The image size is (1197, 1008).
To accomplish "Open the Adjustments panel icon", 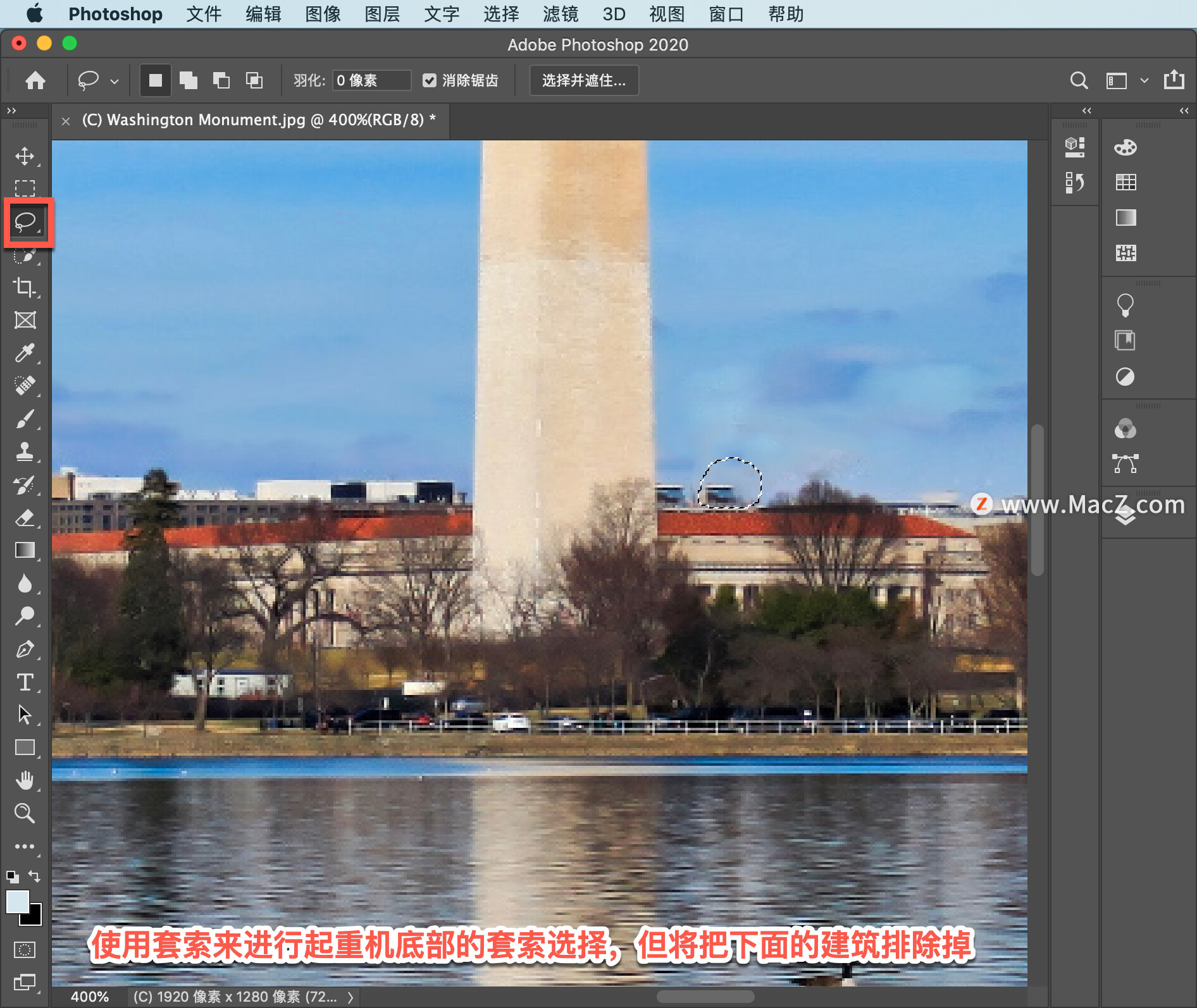I will (1125, 377).
